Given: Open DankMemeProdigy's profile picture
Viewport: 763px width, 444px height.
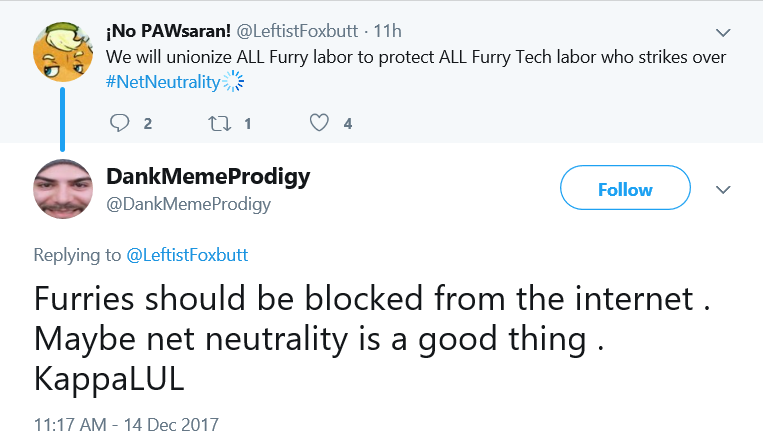Looking at the screenshot, I should click(63, 189).
